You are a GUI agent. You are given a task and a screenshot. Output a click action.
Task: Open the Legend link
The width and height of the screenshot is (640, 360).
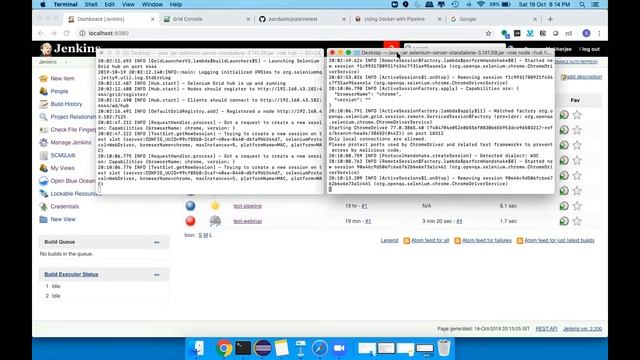point(389,241)
